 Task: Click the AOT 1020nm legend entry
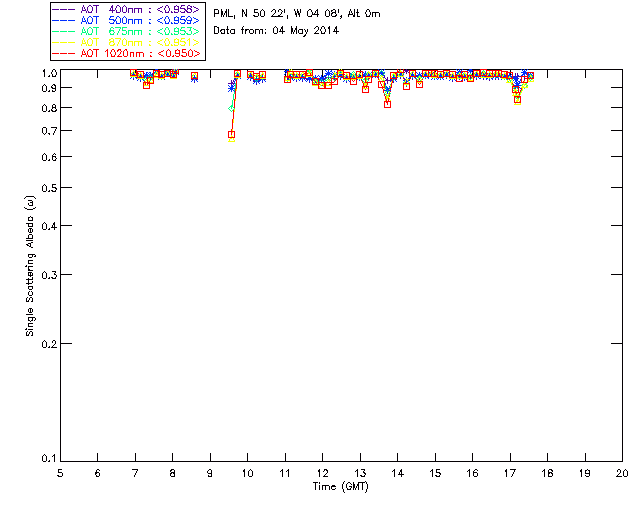point(127,53)
